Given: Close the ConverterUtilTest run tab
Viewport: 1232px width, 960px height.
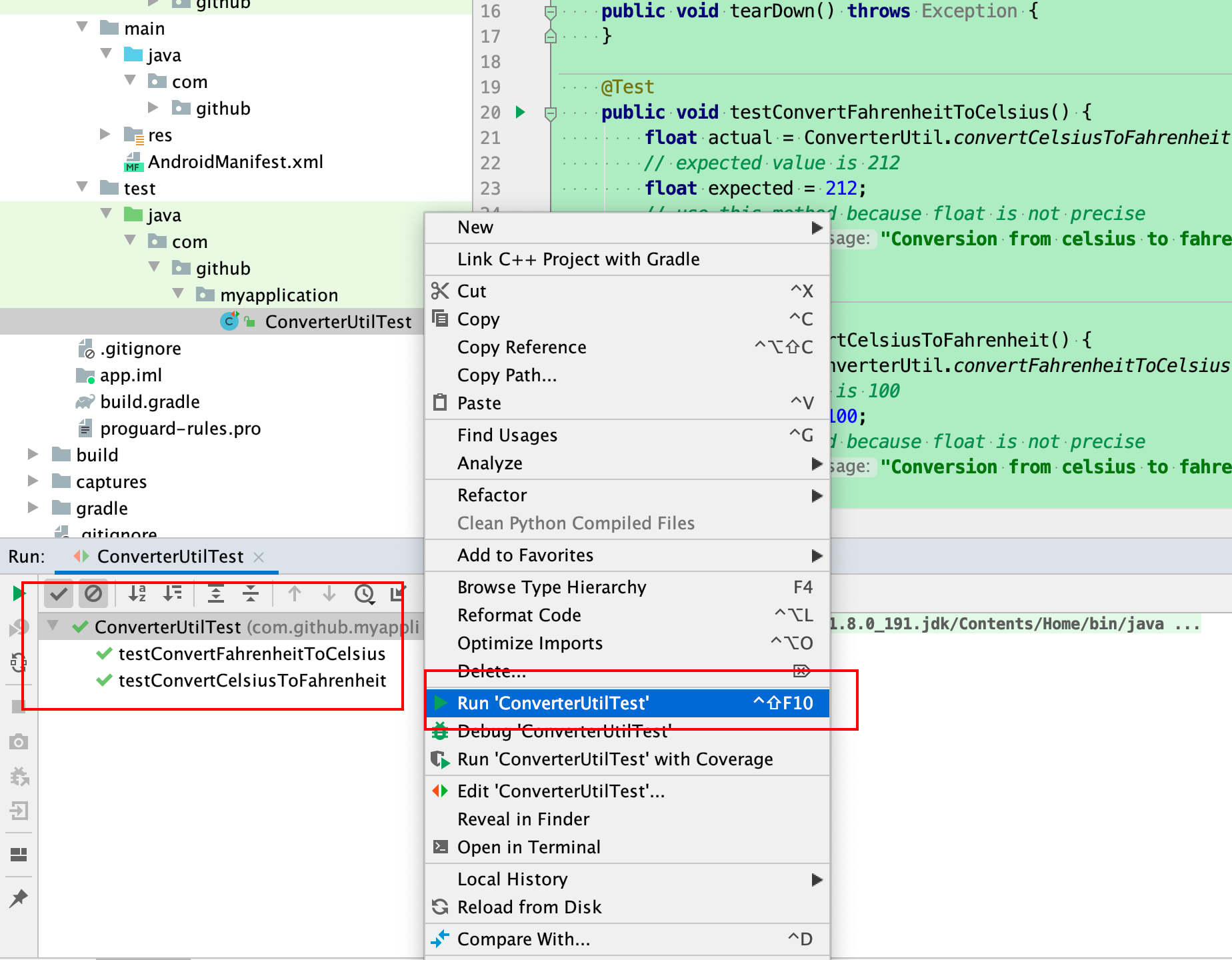Looking at the screenshot, I should 259,557.
